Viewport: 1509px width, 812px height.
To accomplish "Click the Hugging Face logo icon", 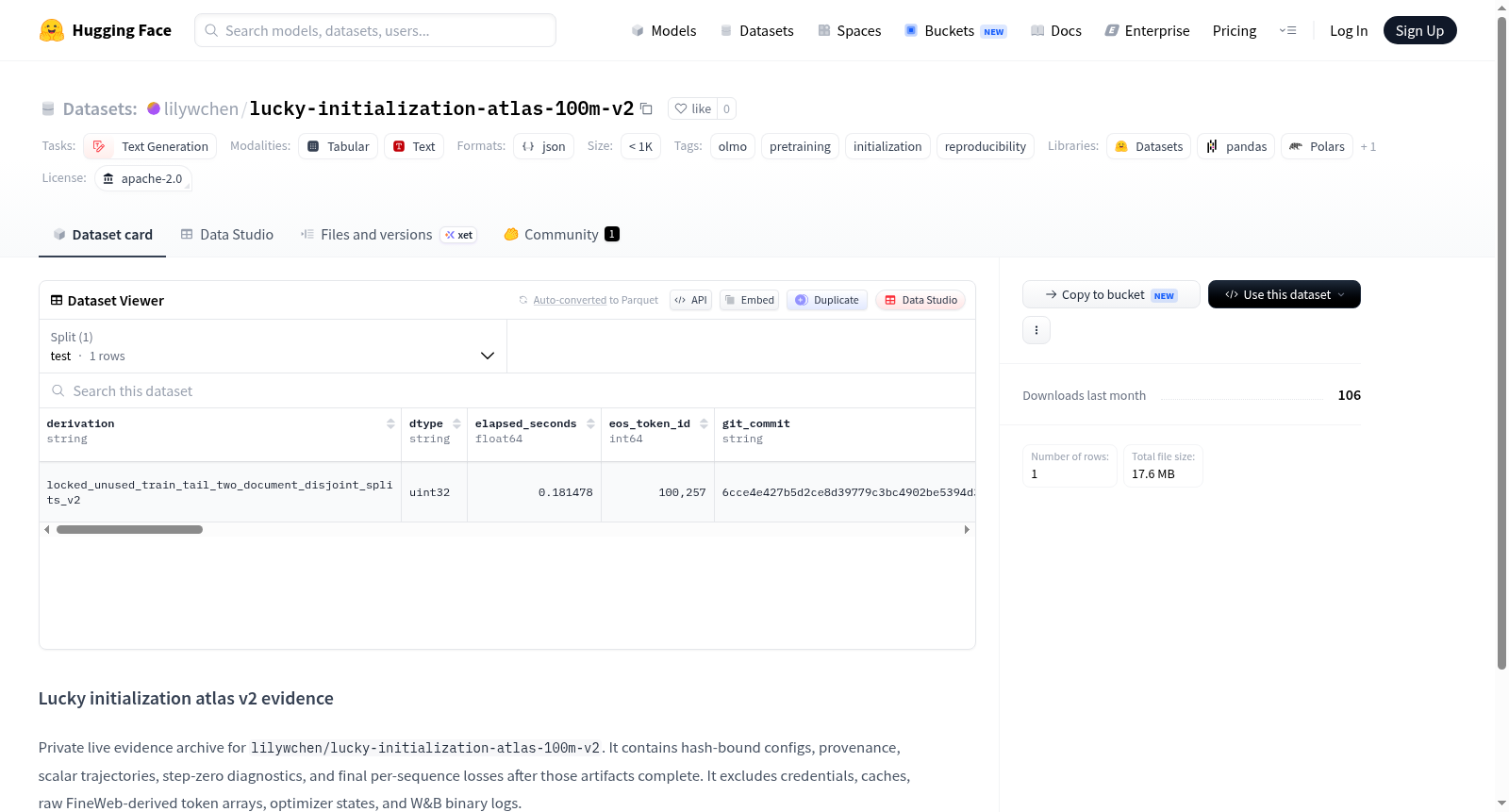I will tap(52, 30).
